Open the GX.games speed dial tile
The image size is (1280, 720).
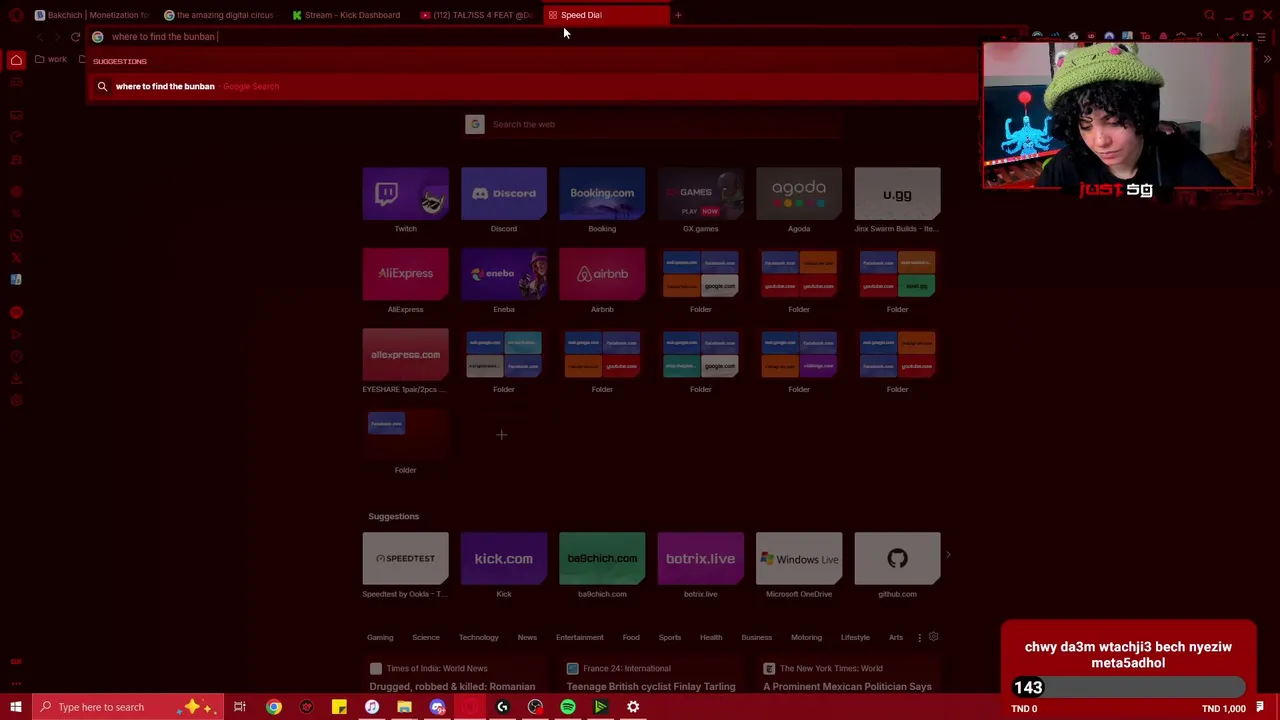point(700,194)
